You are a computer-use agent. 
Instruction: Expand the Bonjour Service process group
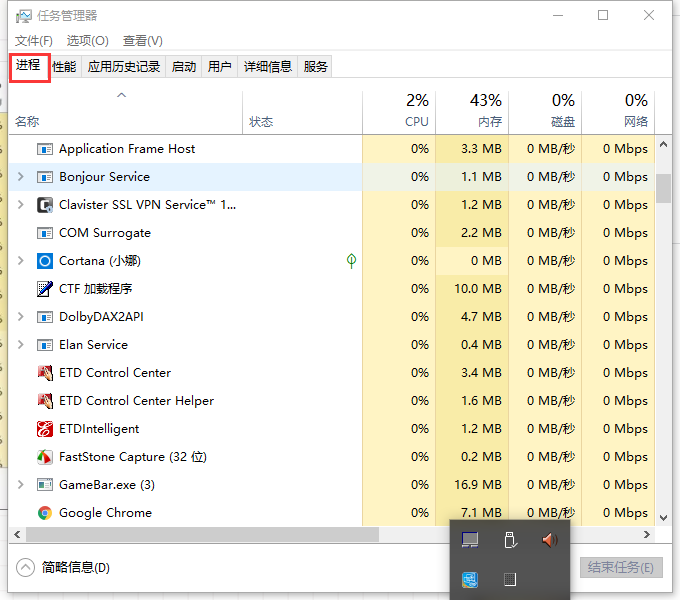click(x=20, y=177)
